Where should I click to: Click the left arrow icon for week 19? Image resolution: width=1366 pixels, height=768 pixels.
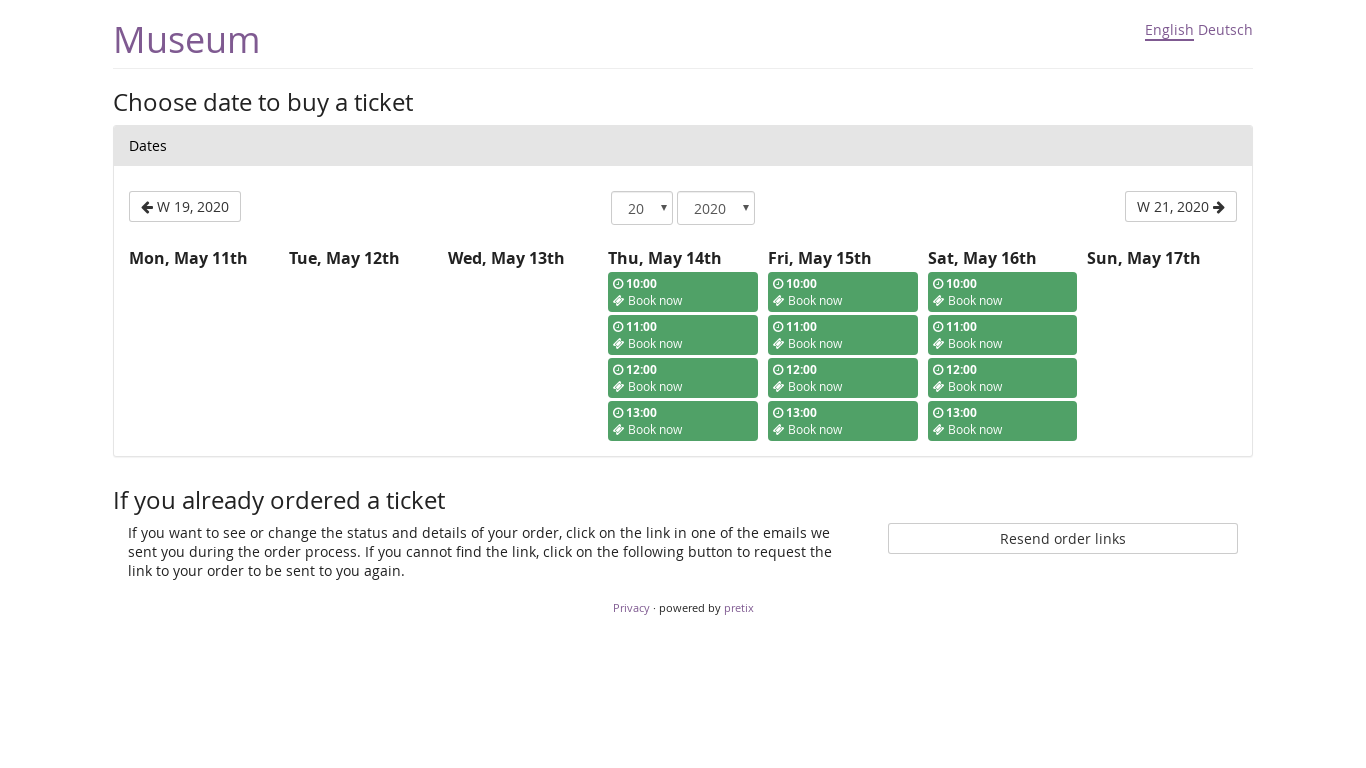click(147, 207)
